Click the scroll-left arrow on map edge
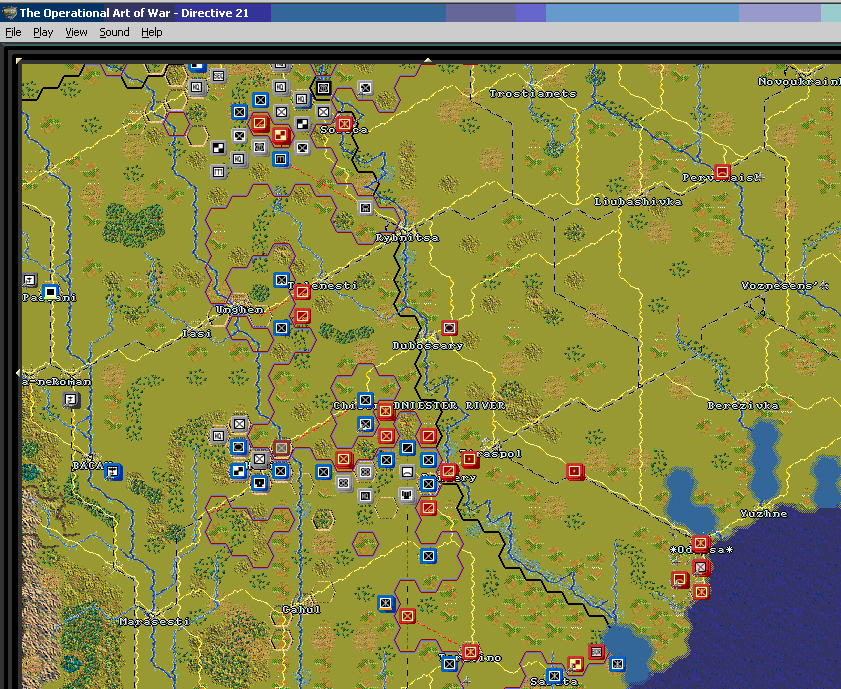This screenshot has width=841, height=689. [x=18, y=372]
